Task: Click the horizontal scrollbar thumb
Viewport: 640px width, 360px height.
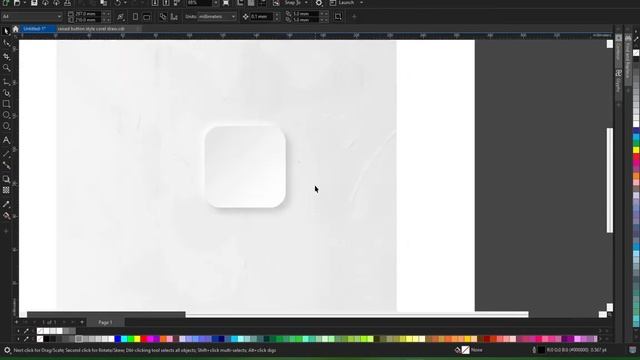Action: (357, 314)
